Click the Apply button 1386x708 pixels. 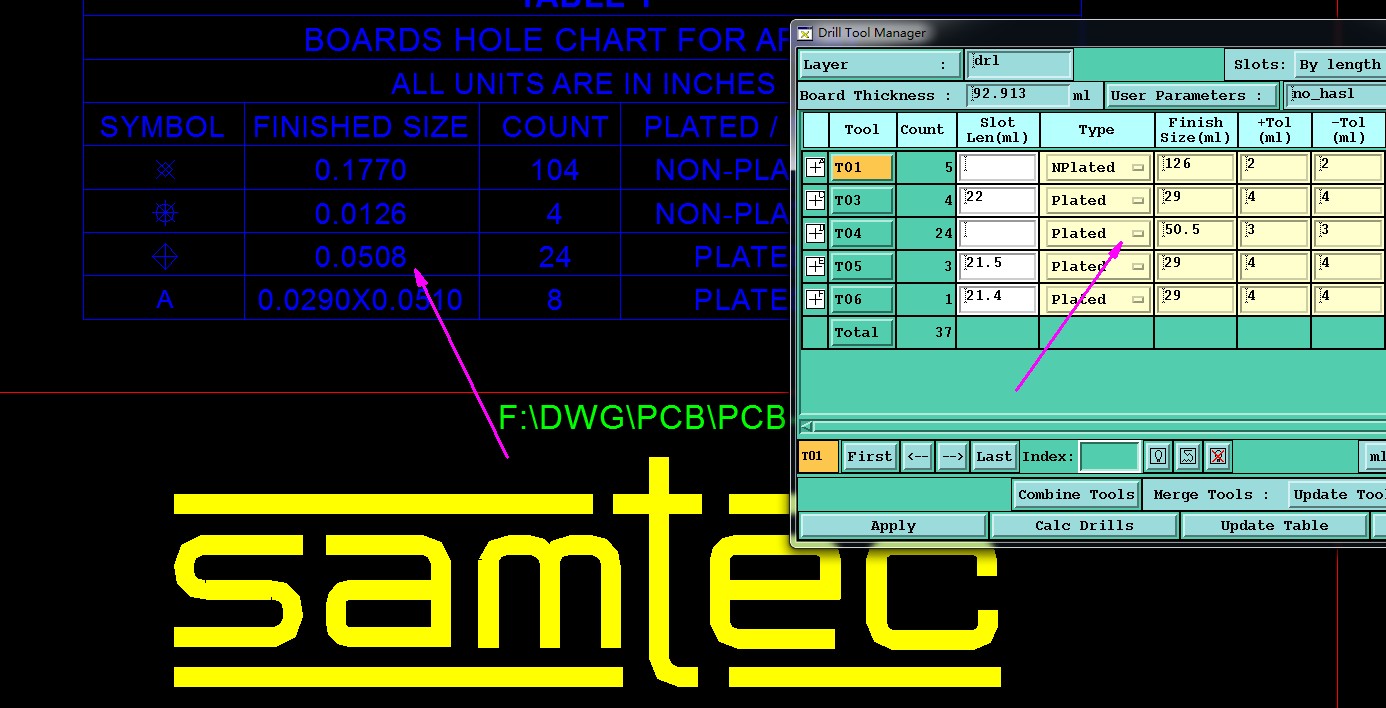tap(893, 525)
